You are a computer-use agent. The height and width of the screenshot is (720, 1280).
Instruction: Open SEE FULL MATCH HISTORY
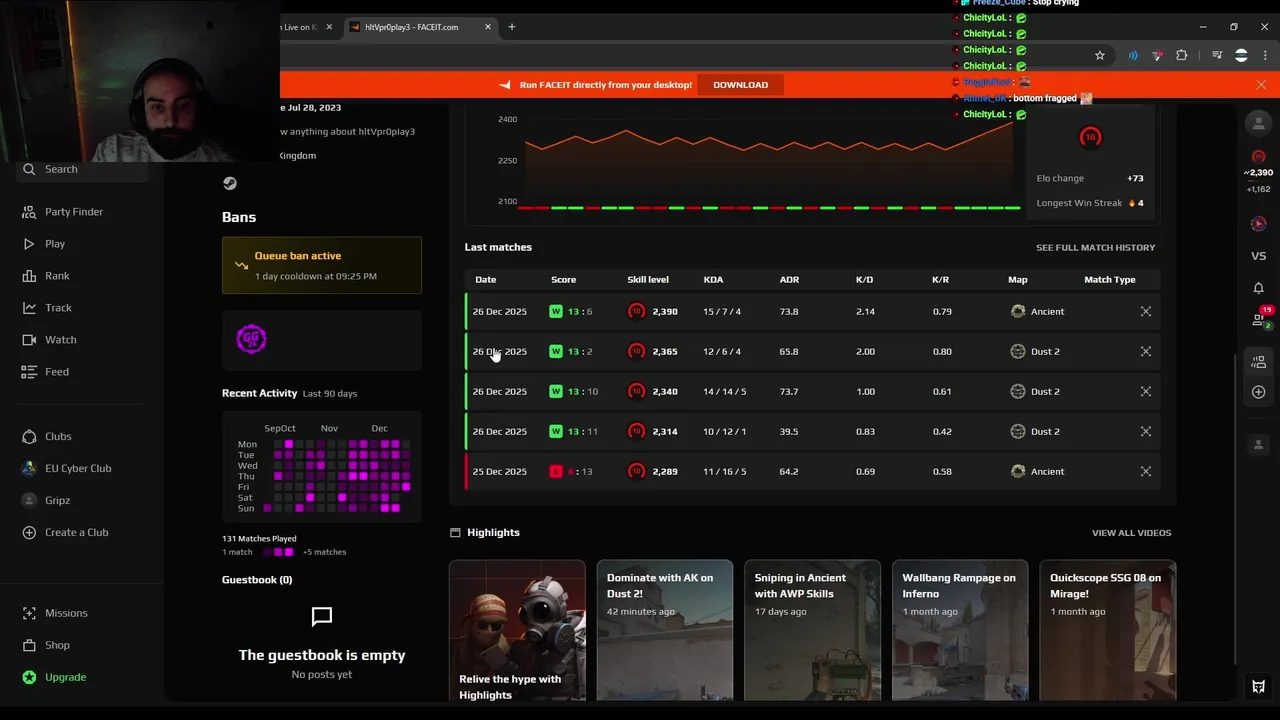pos(1095,247)
